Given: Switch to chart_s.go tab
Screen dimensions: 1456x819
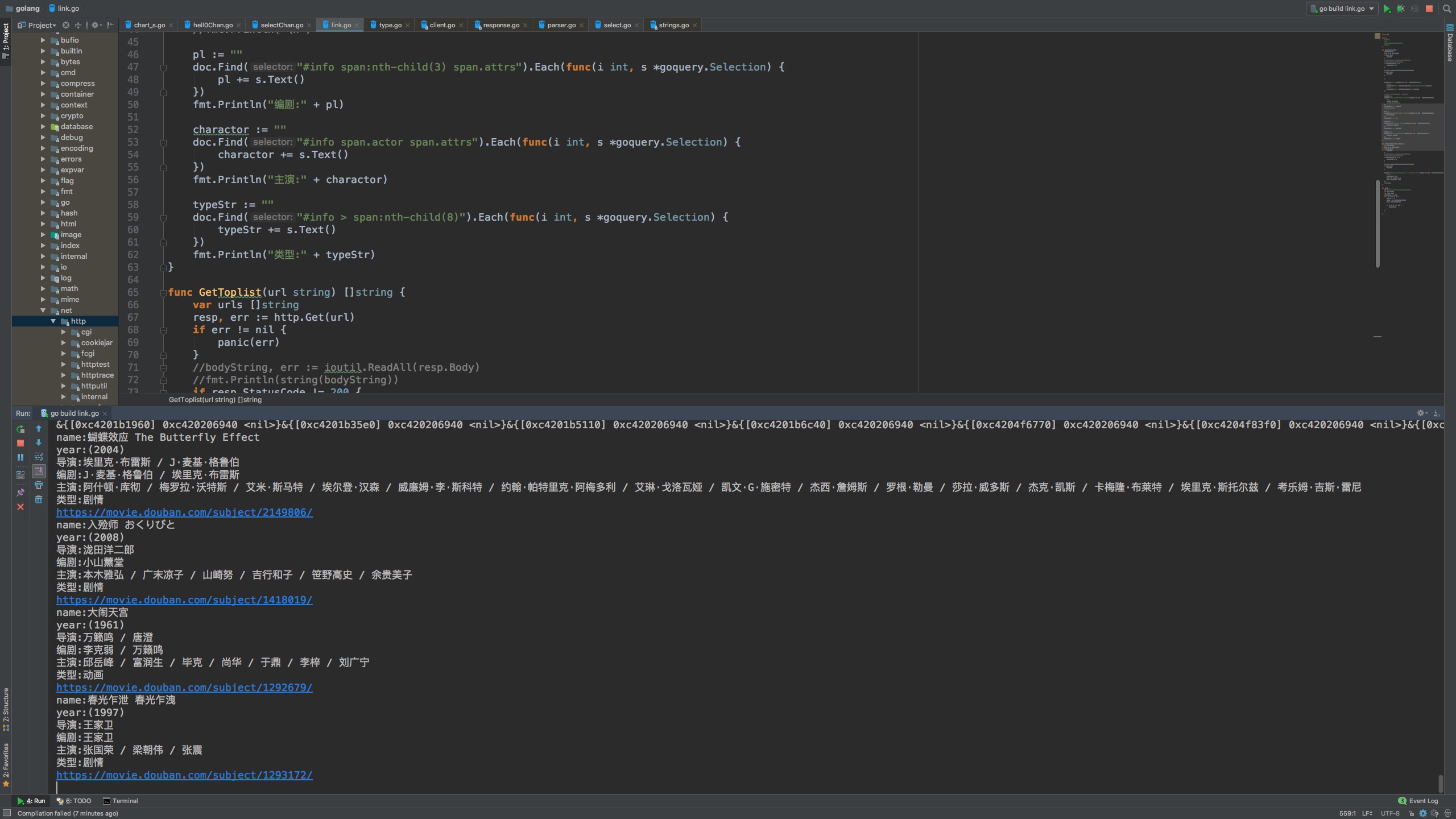Looking at the screenshot, I should tap(149, 25).
